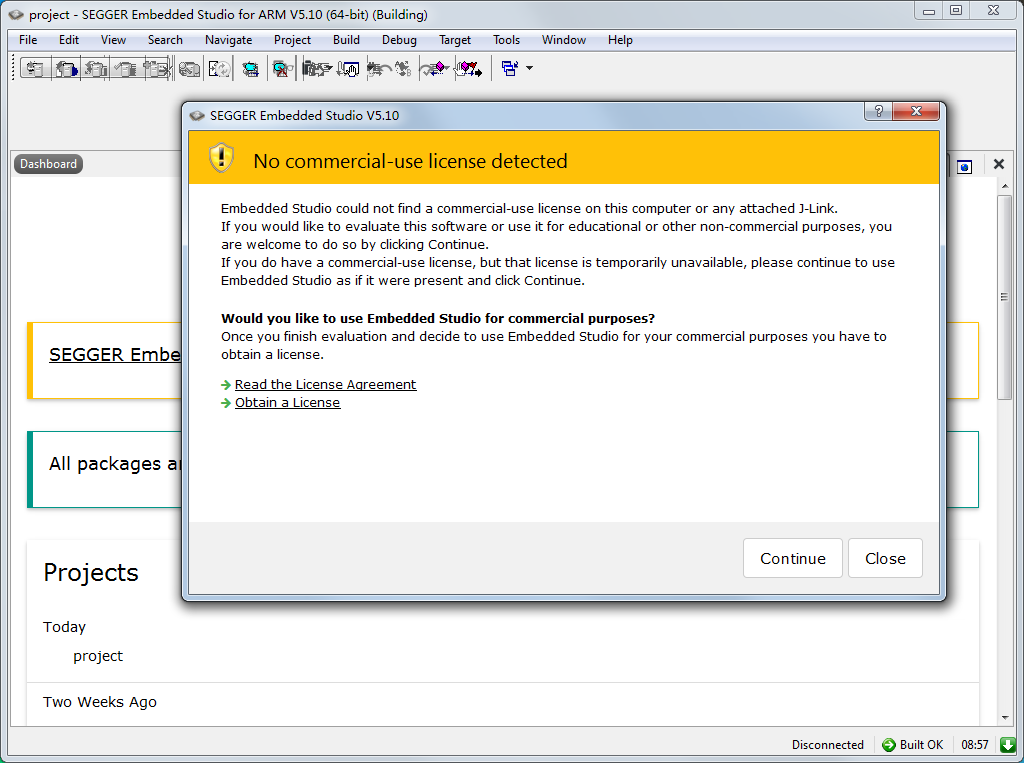
Task: Click the globe browser icon beside Dashboard close
Action: point(965,166)
